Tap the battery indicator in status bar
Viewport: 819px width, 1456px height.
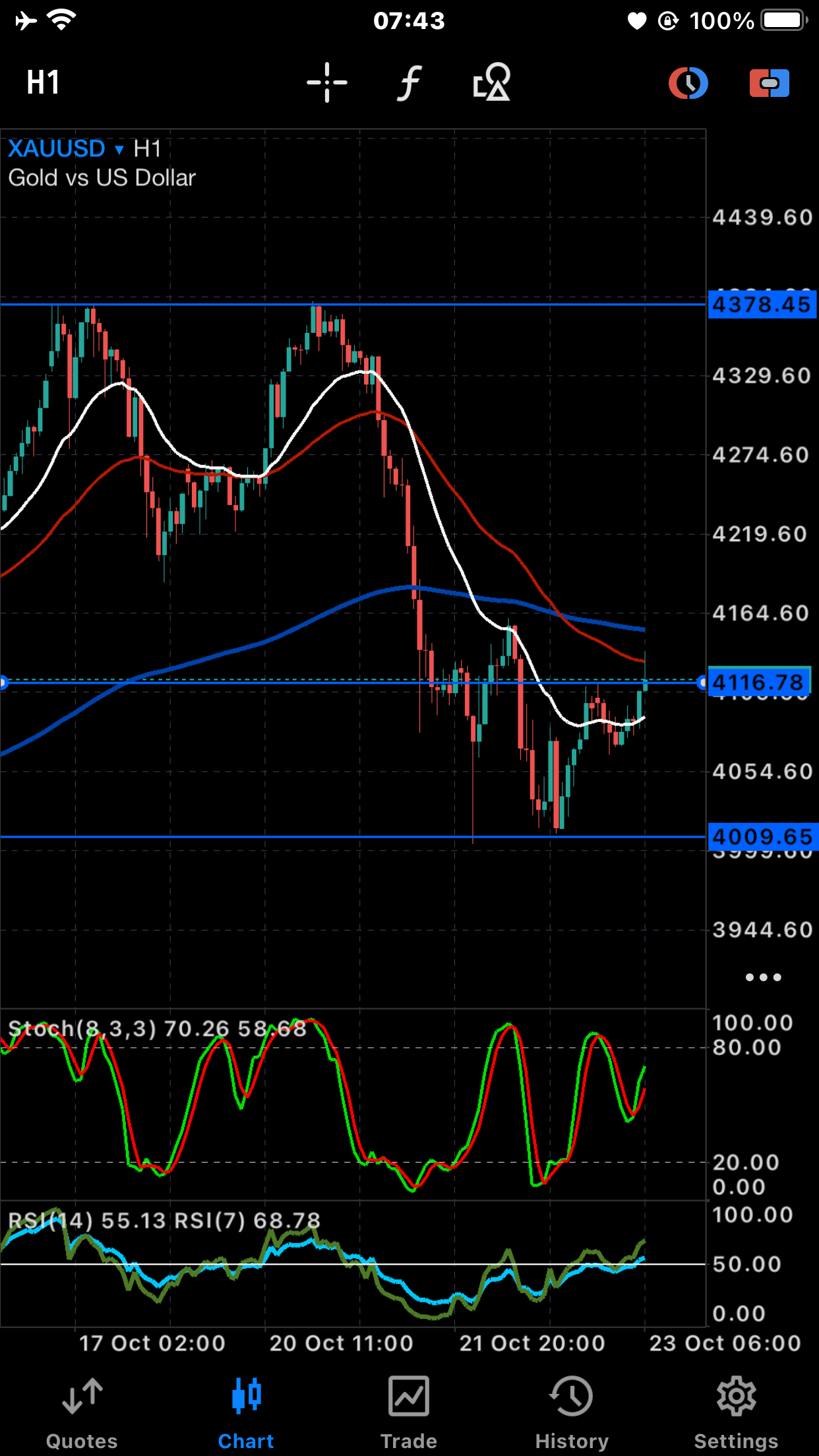[785, 20]
